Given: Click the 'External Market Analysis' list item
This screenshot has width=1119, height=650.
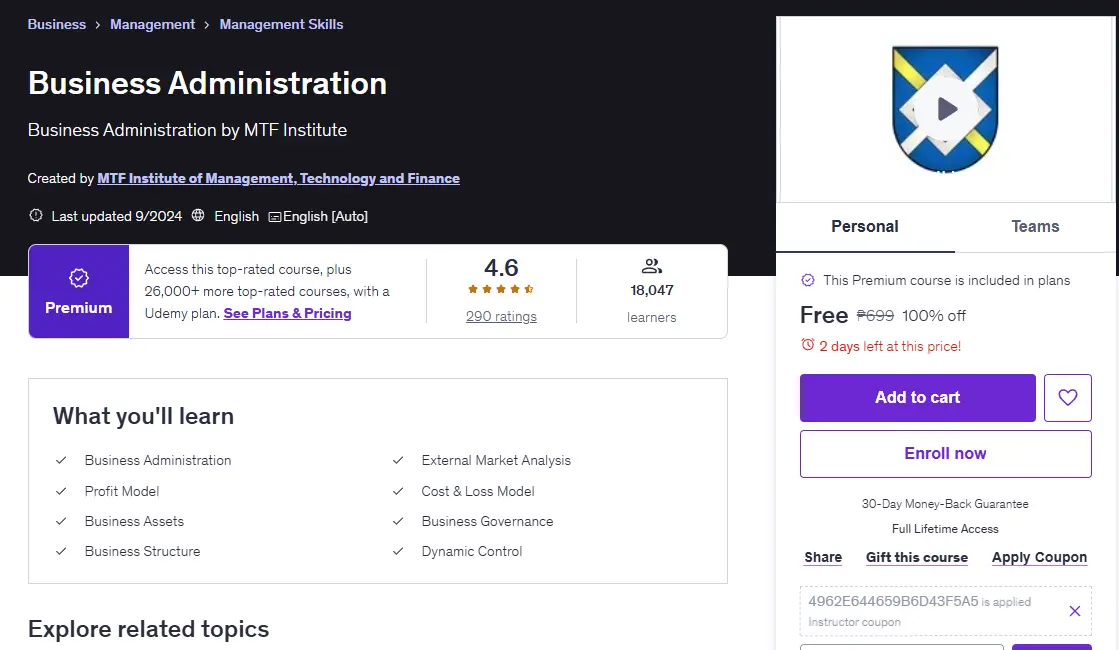Looking at the screenshot, I should [496, 460].
